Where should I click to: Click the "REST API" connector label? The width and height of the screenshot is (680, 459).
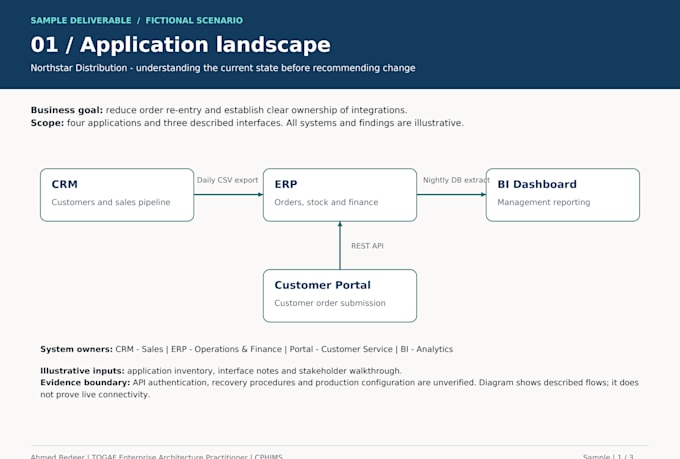pyautogui.click(x=367, y=246)
